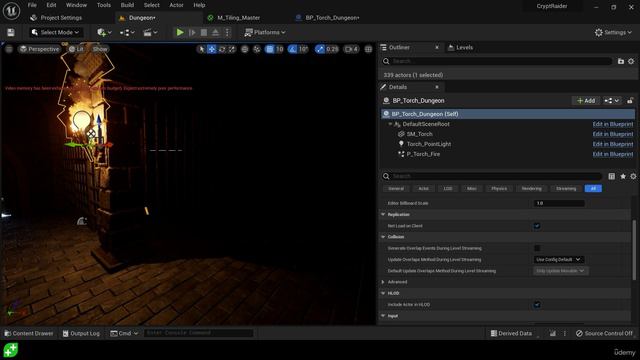Collapse the DefaultSceneRoot tree node

pyautogui.click(x=390, y=124)
